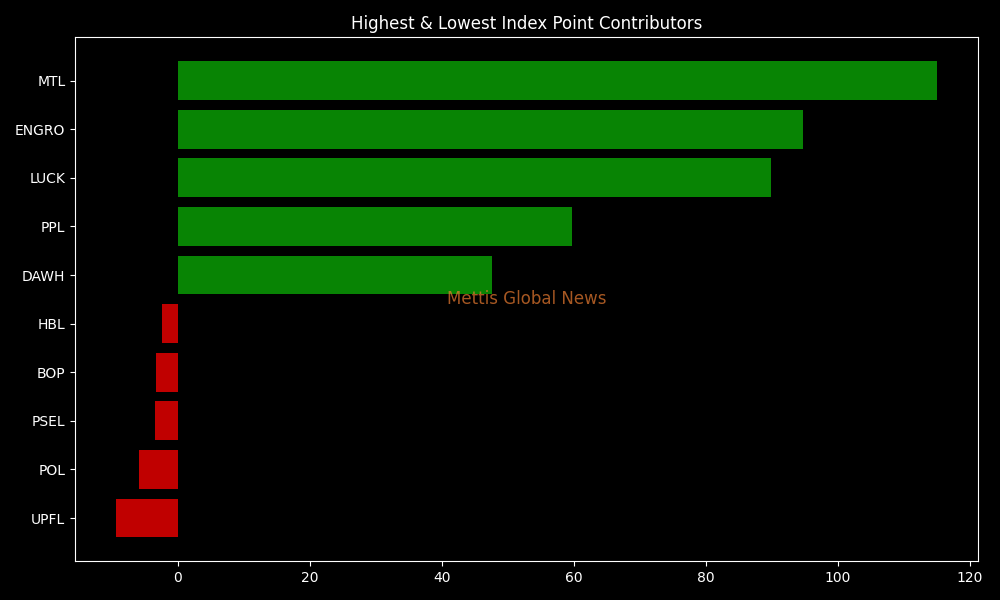Click the 'POL' axis label
The image size is (1000, 600).
point(52,471)
